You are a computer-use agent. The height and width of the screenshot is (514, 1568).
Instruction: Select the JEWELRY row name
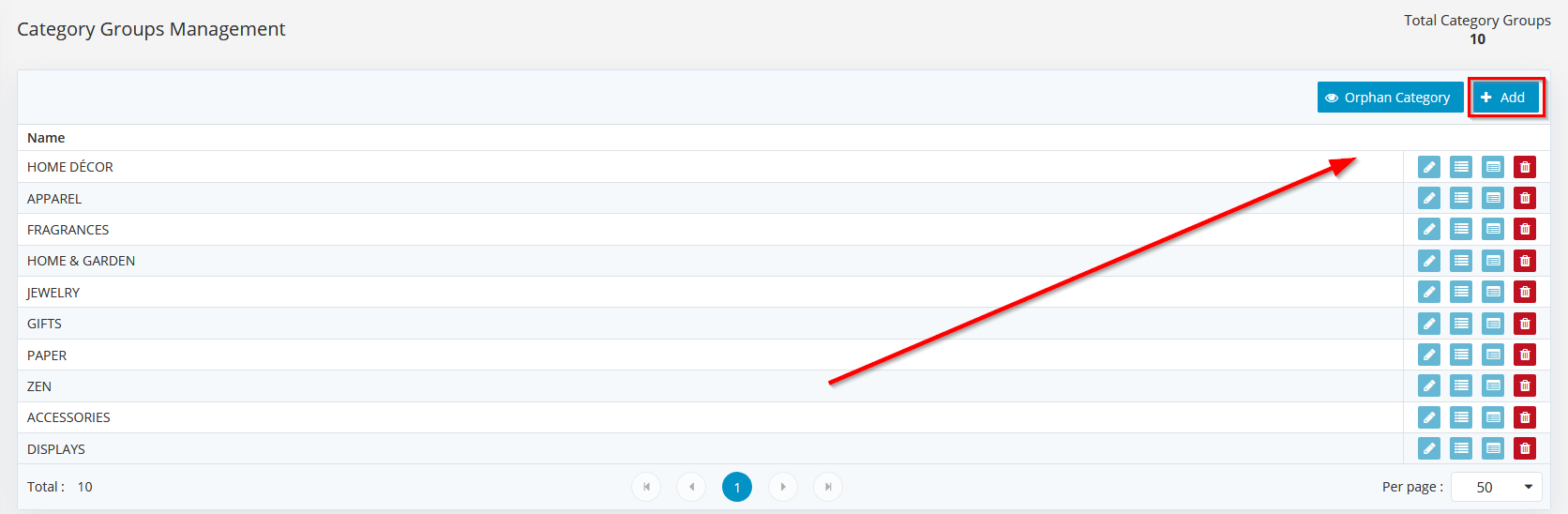point(53,293)
